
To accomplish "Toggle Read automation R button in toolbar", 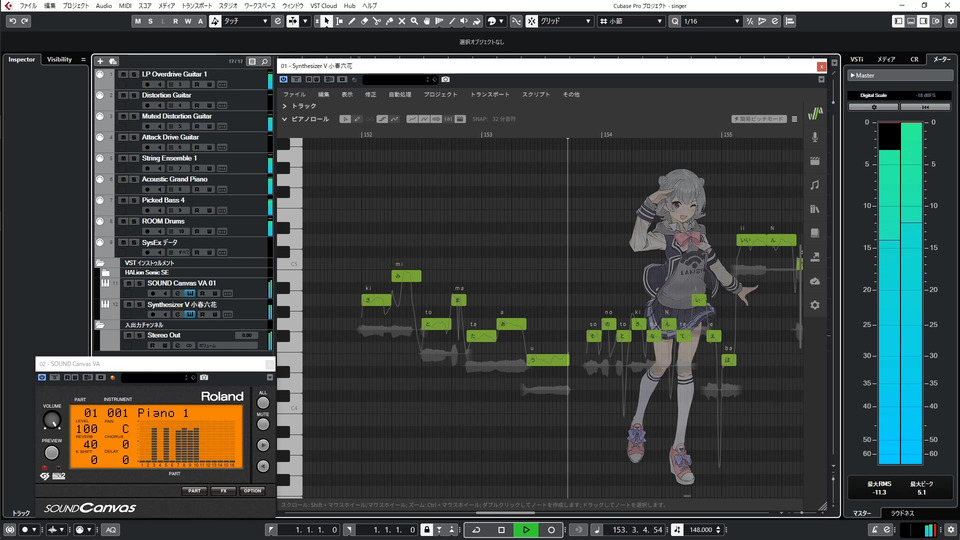I will (175, 21).
